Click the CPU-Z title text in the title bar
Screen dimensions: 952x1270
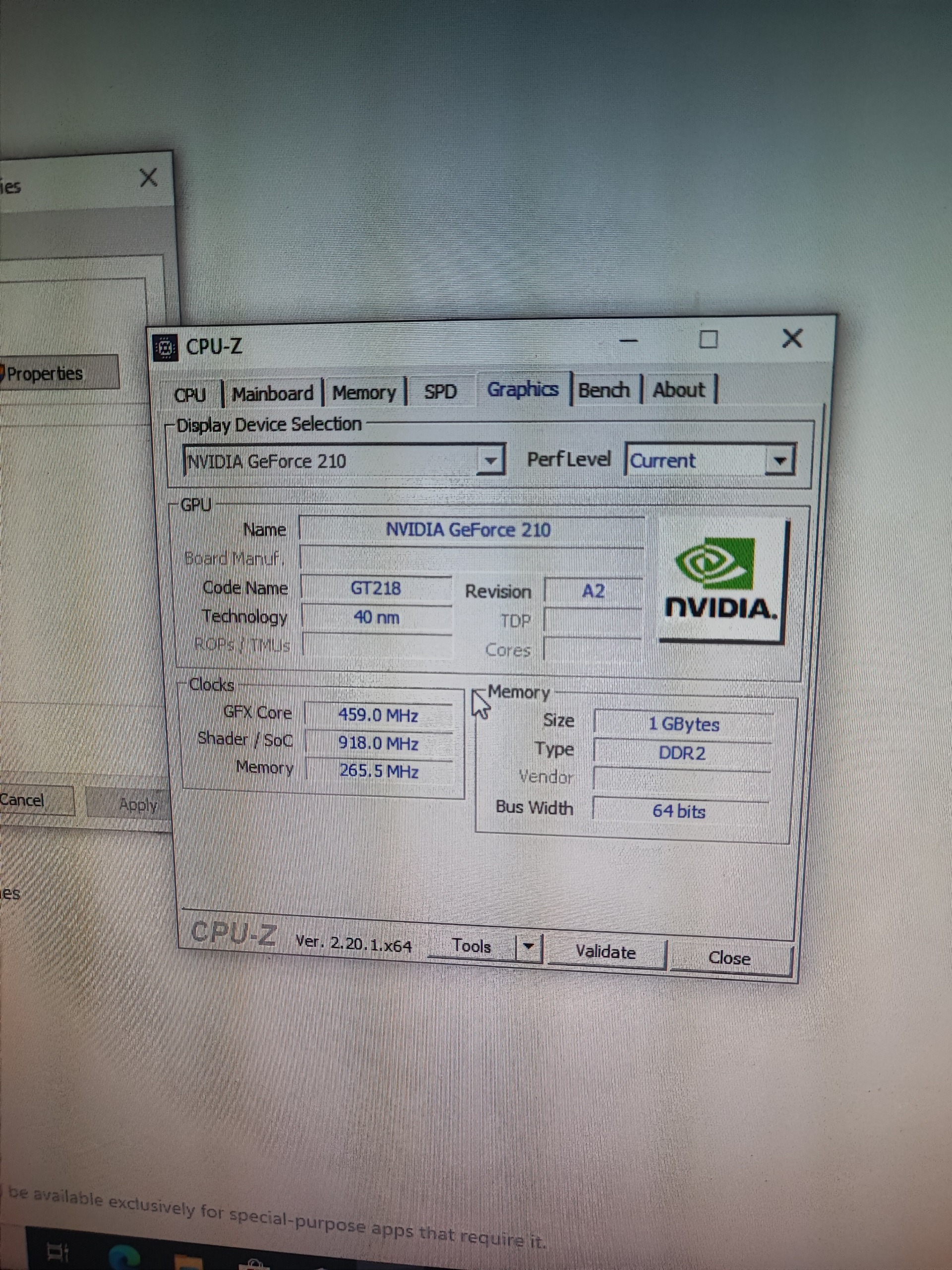[x=214, y=347]
